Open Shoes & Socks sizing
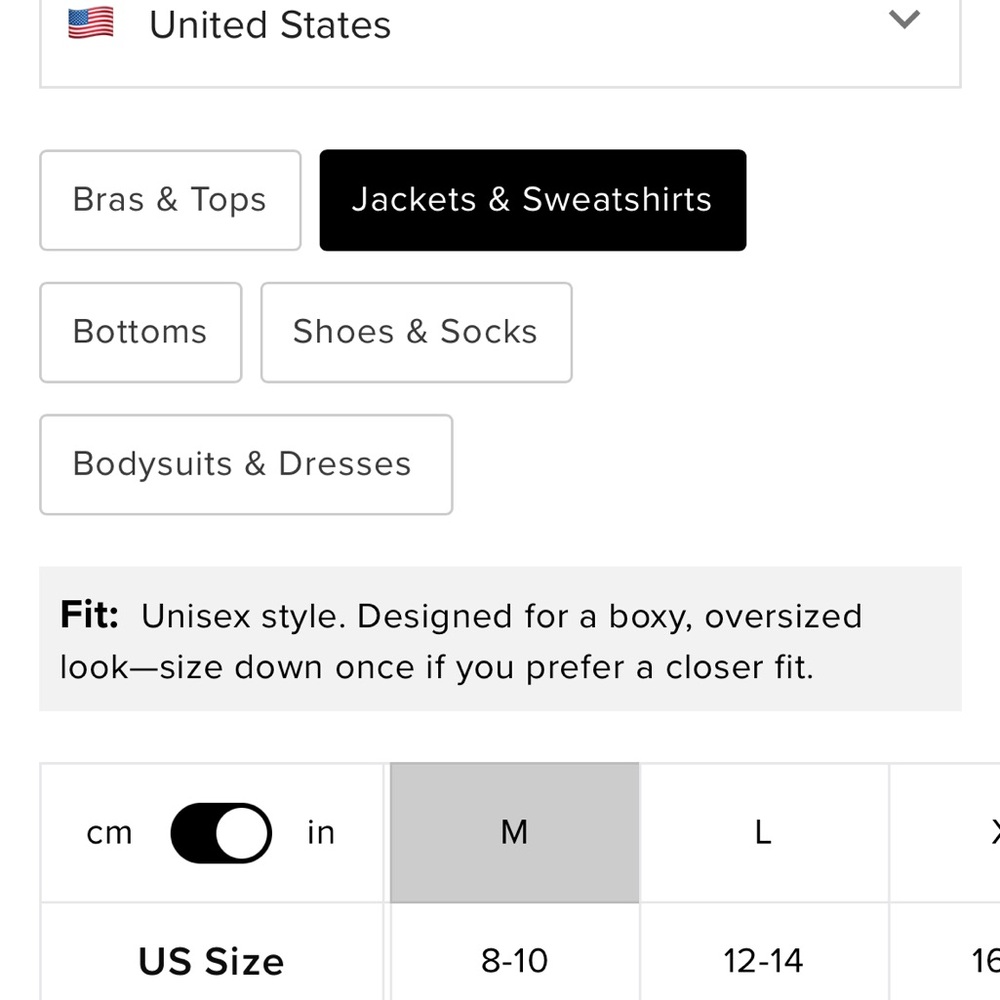The height and width of the screenshot is (1000, 1000). 416,332
